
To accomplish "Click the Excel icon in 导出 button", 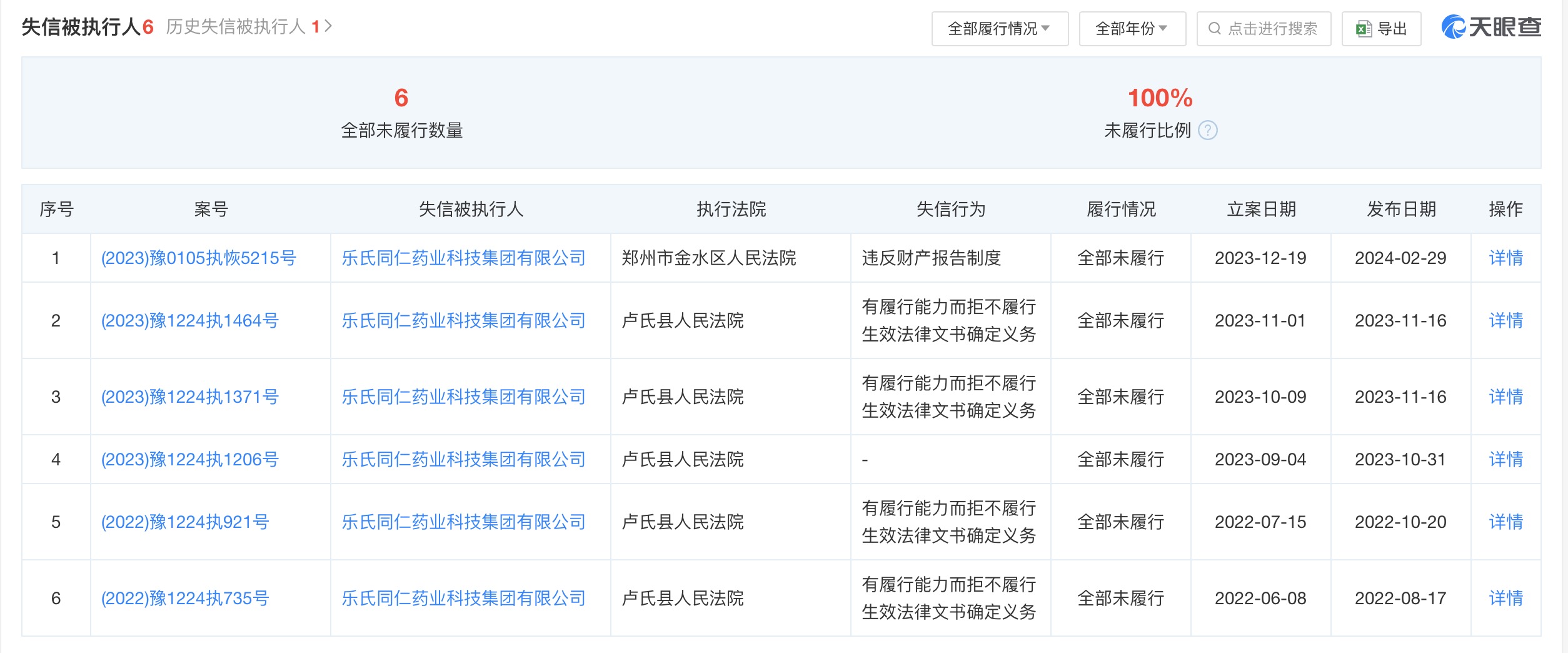I will [1364, 29].
